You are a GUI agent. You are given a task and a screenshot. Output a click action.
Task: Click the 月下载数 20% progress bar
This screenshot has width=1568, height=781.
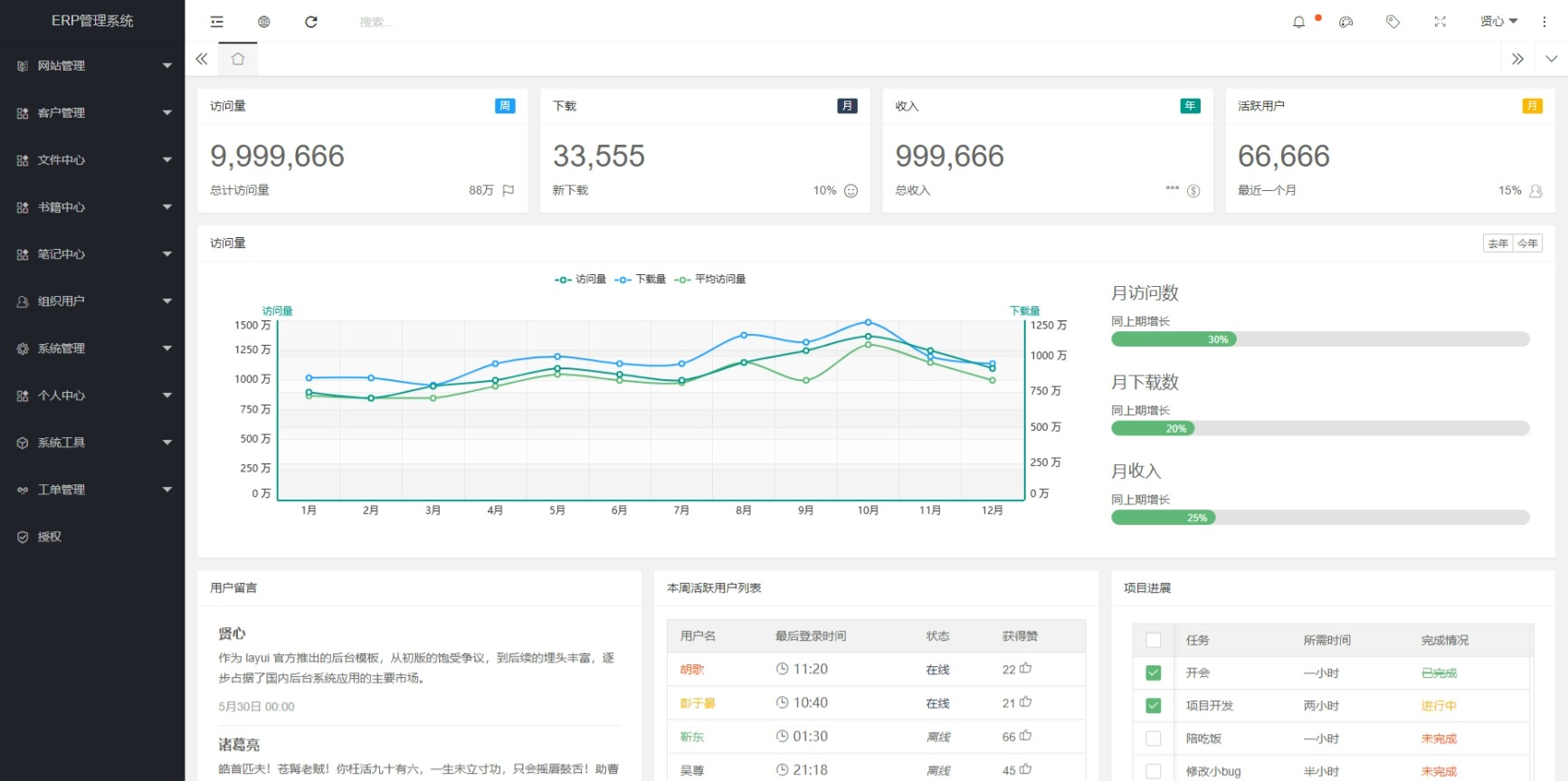pyautogui.click(x=1320, y=428)
